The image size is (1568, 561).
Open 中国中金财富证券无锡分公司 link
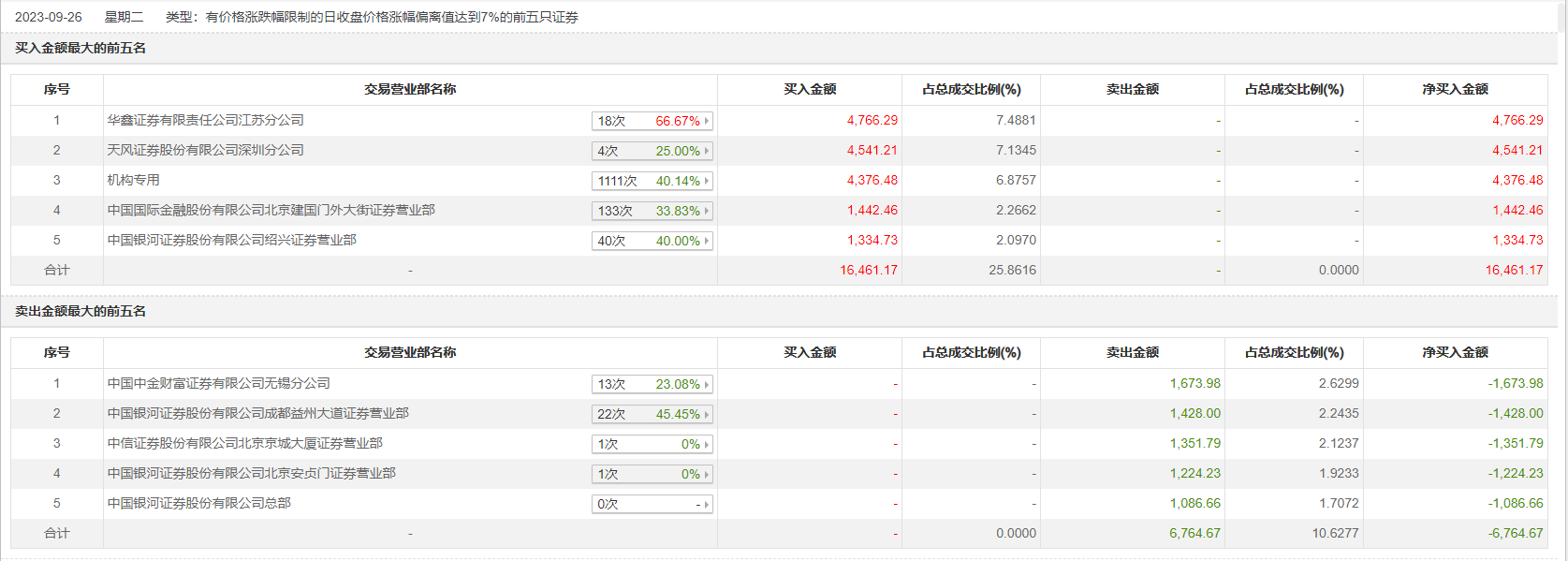pos(218,383)
